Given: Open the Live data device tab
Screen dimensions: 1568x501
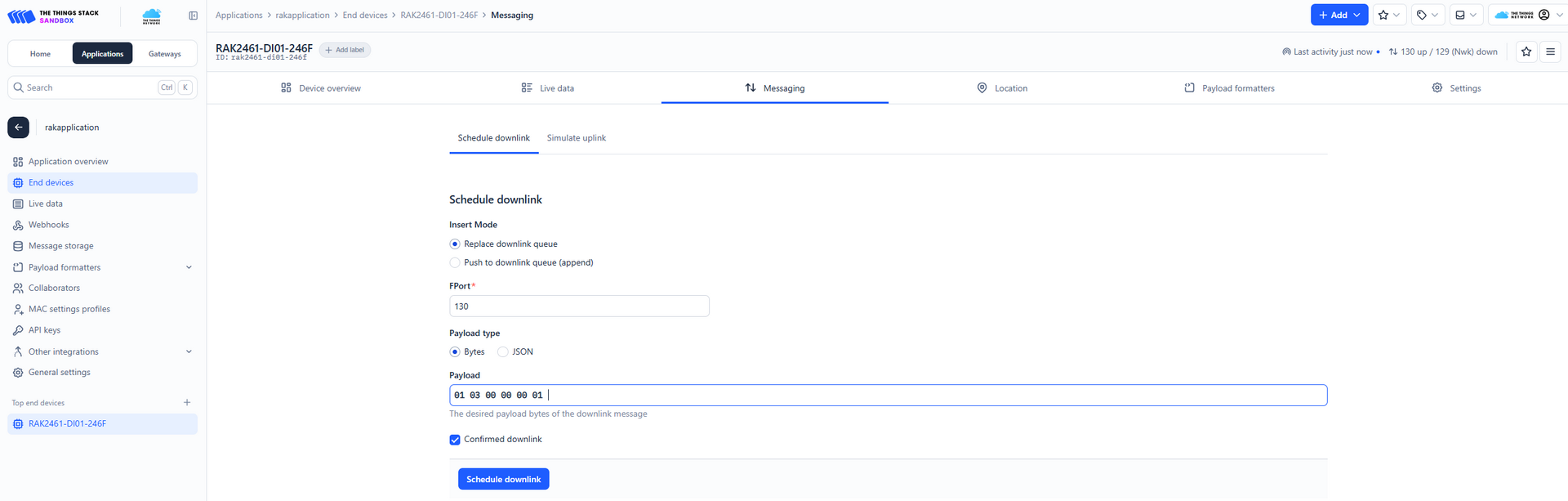Looking at the screenshot, I should click(548, 88).
